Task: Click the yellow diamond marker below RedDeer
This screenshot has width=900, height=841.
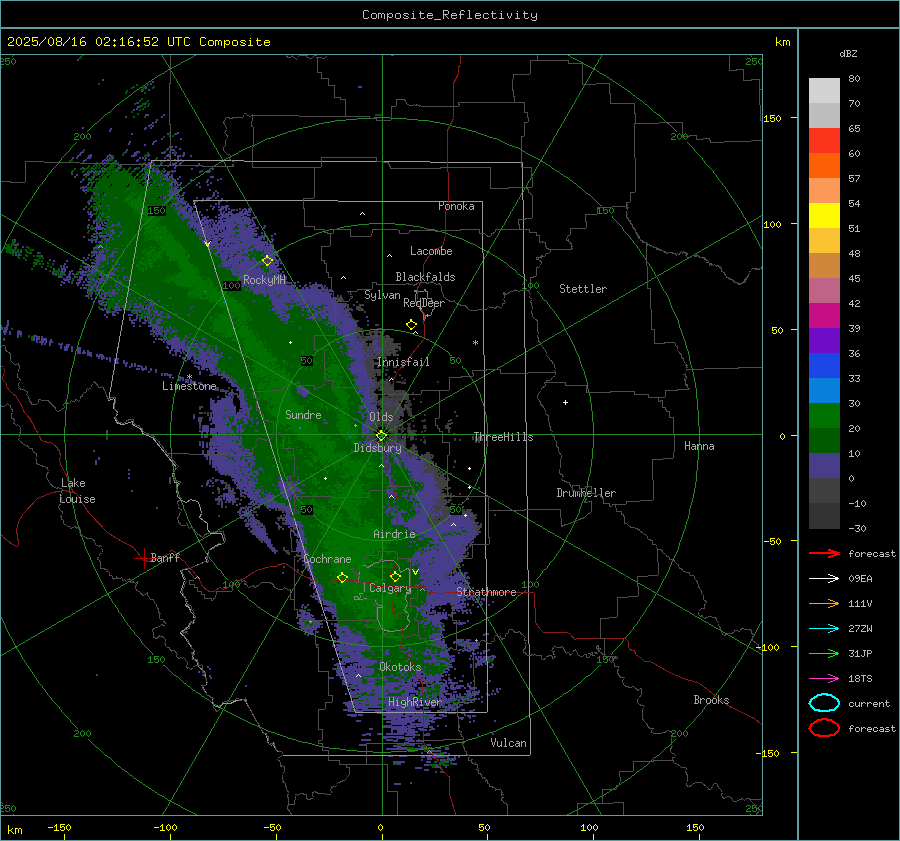Action: point(411,325)
